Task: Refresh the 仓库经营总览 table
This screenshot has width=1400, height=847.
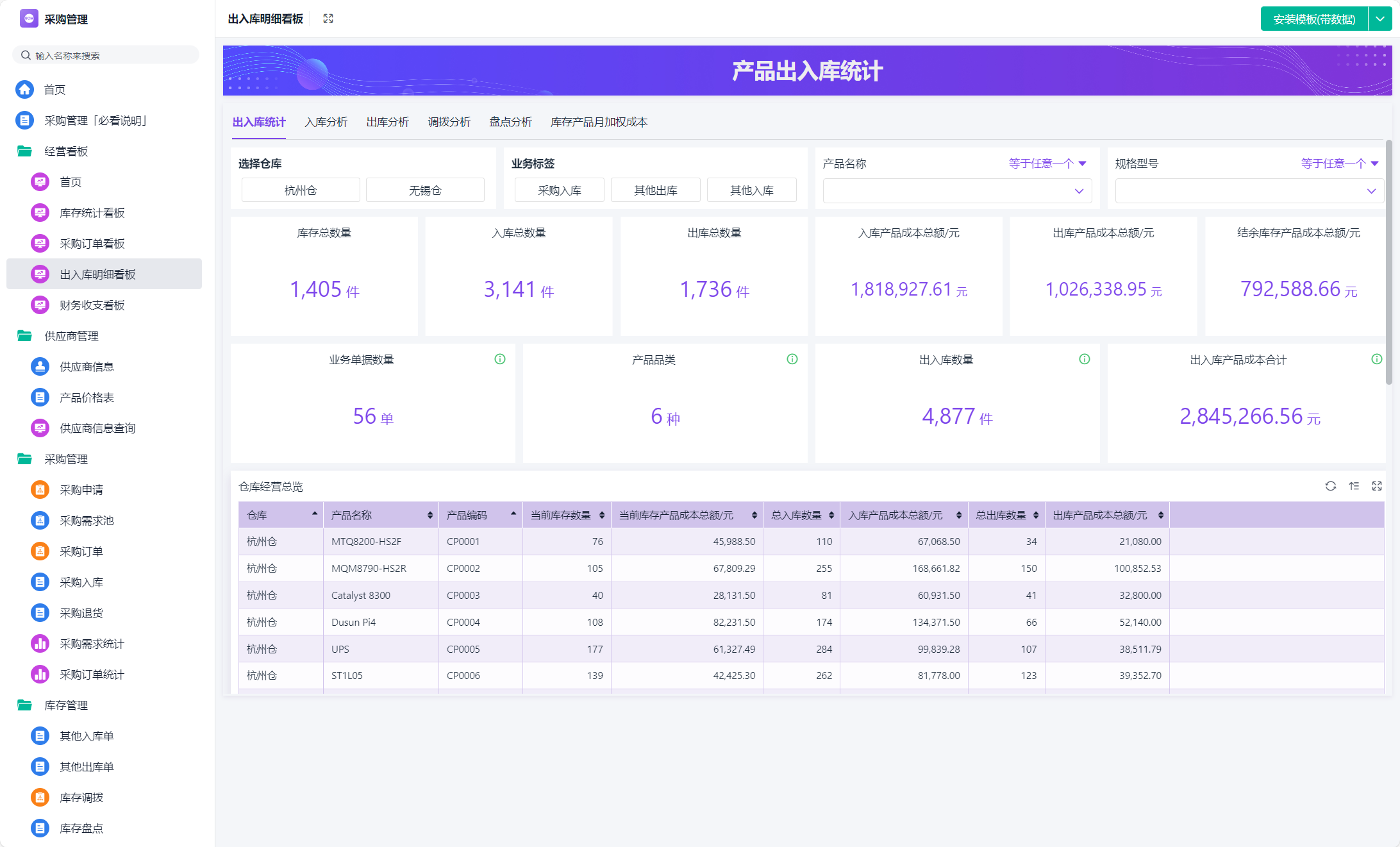Action: [1330, 486]
